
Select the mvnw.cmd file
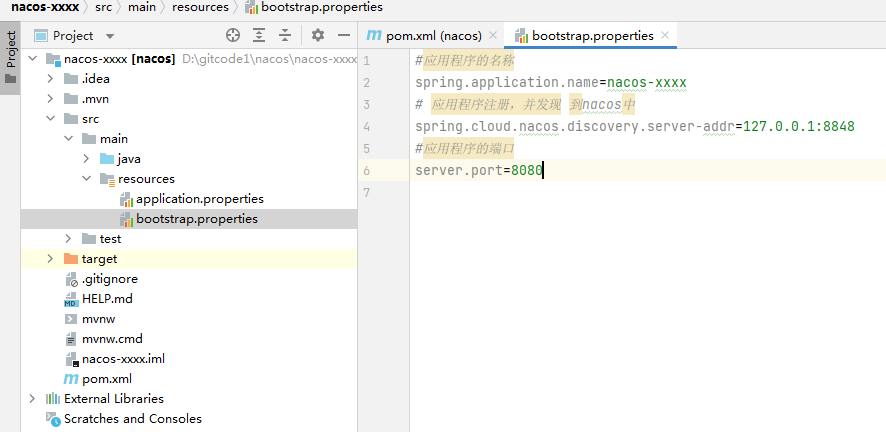click(112, 339)
